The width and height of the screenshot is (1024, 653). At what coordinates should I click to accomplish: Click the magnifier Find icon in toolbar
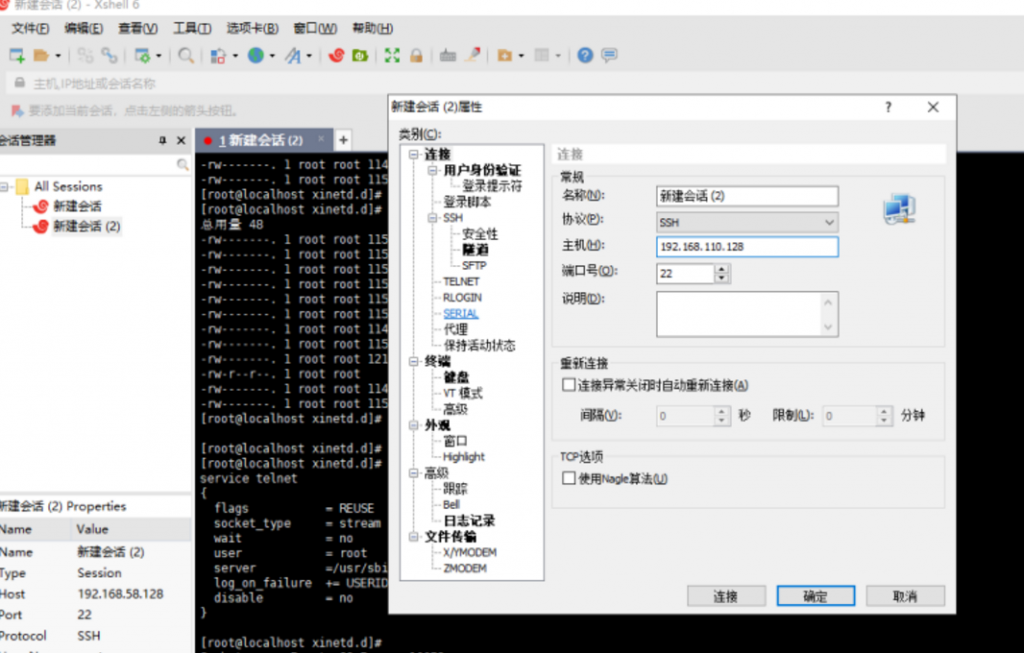(x=186, y=56)
